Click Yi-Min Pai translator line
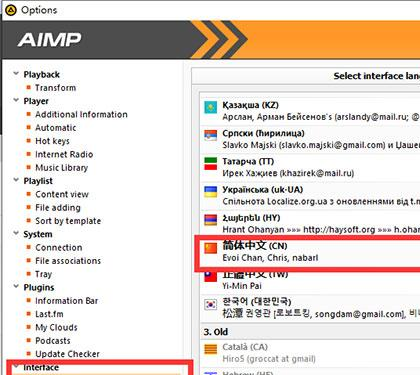 [x=242, y=286]
